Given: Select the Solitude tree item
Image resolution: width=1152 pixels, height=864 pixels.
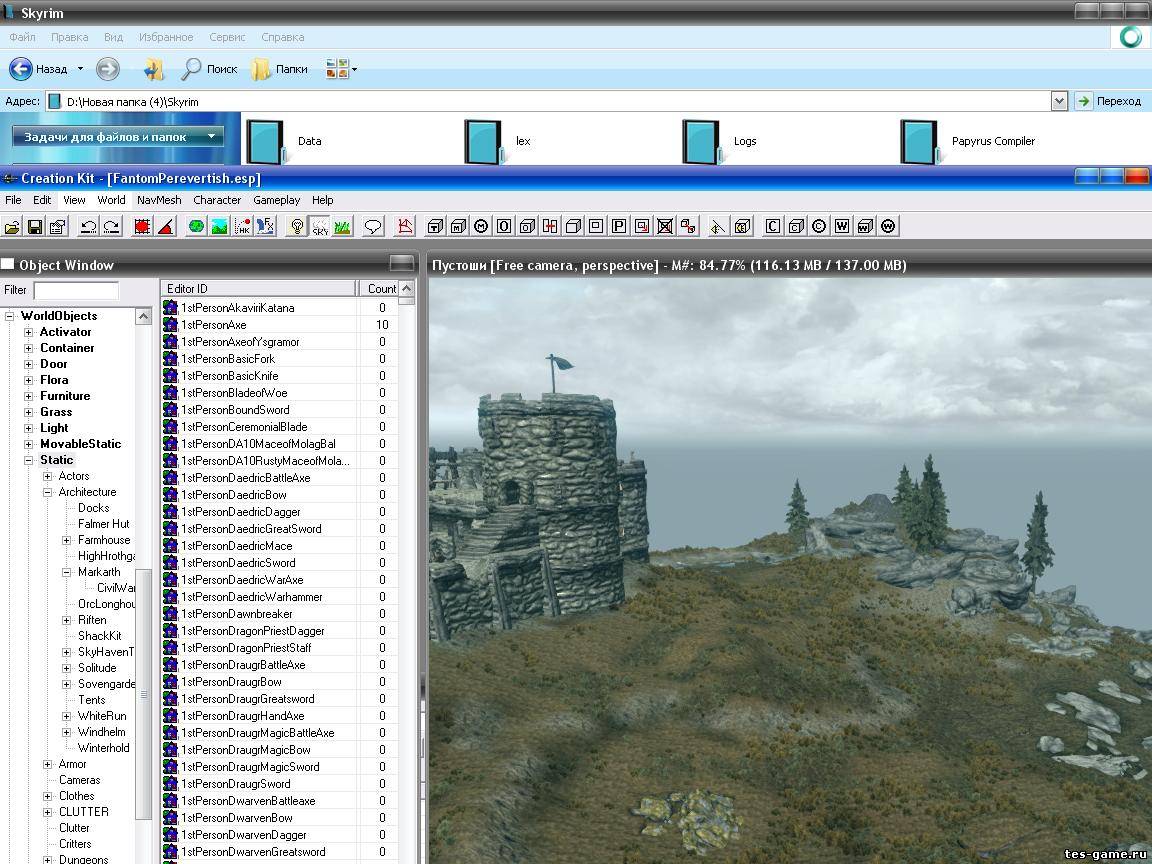Looking at the screenshot, I should 97,668.
